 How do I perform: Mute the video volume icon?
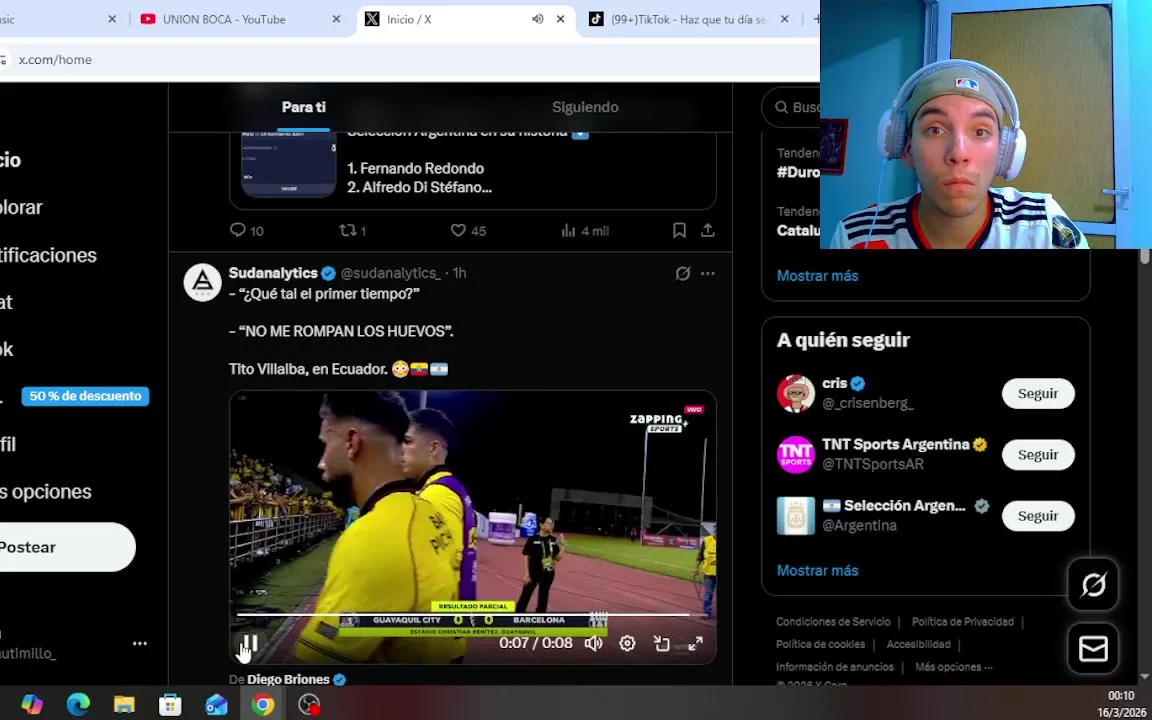coord(594,644)
